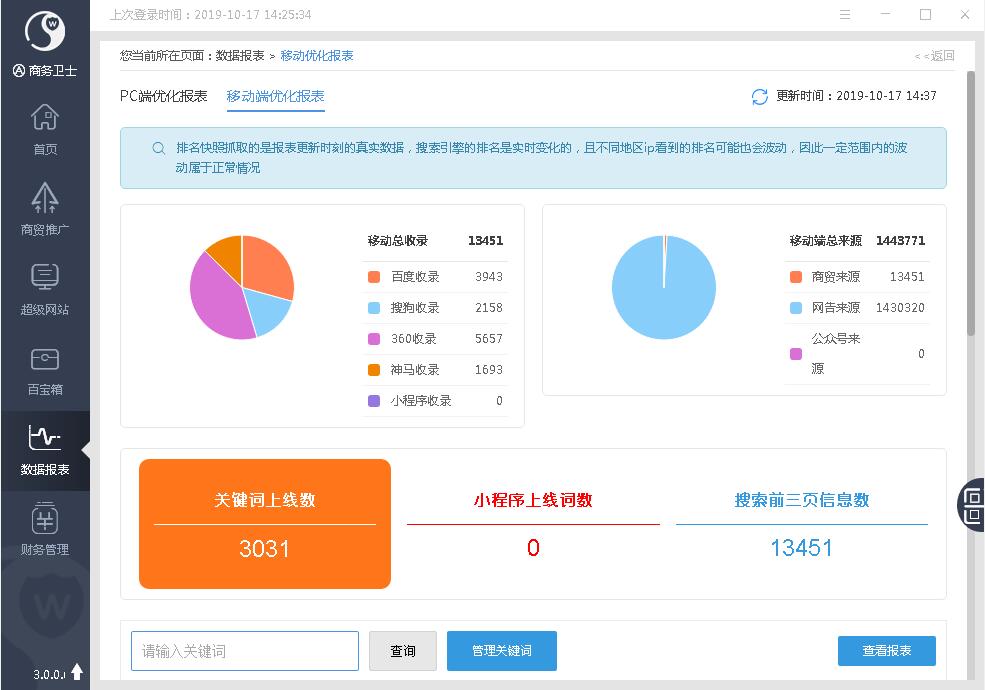The height and width of the screenshot is (690, 985).
Task: Click the 管理关键词 button
Action: pos(501,651)
